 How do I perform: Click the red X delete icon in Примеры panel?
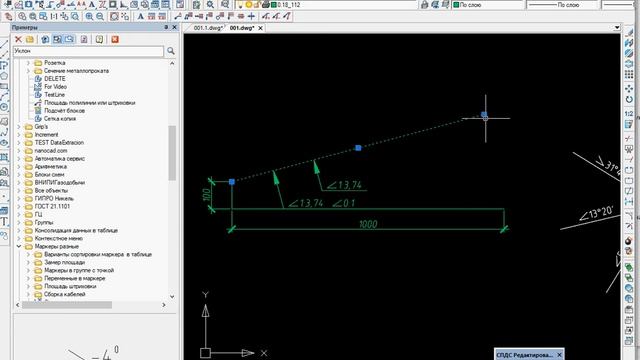click(x=18, y=39)
